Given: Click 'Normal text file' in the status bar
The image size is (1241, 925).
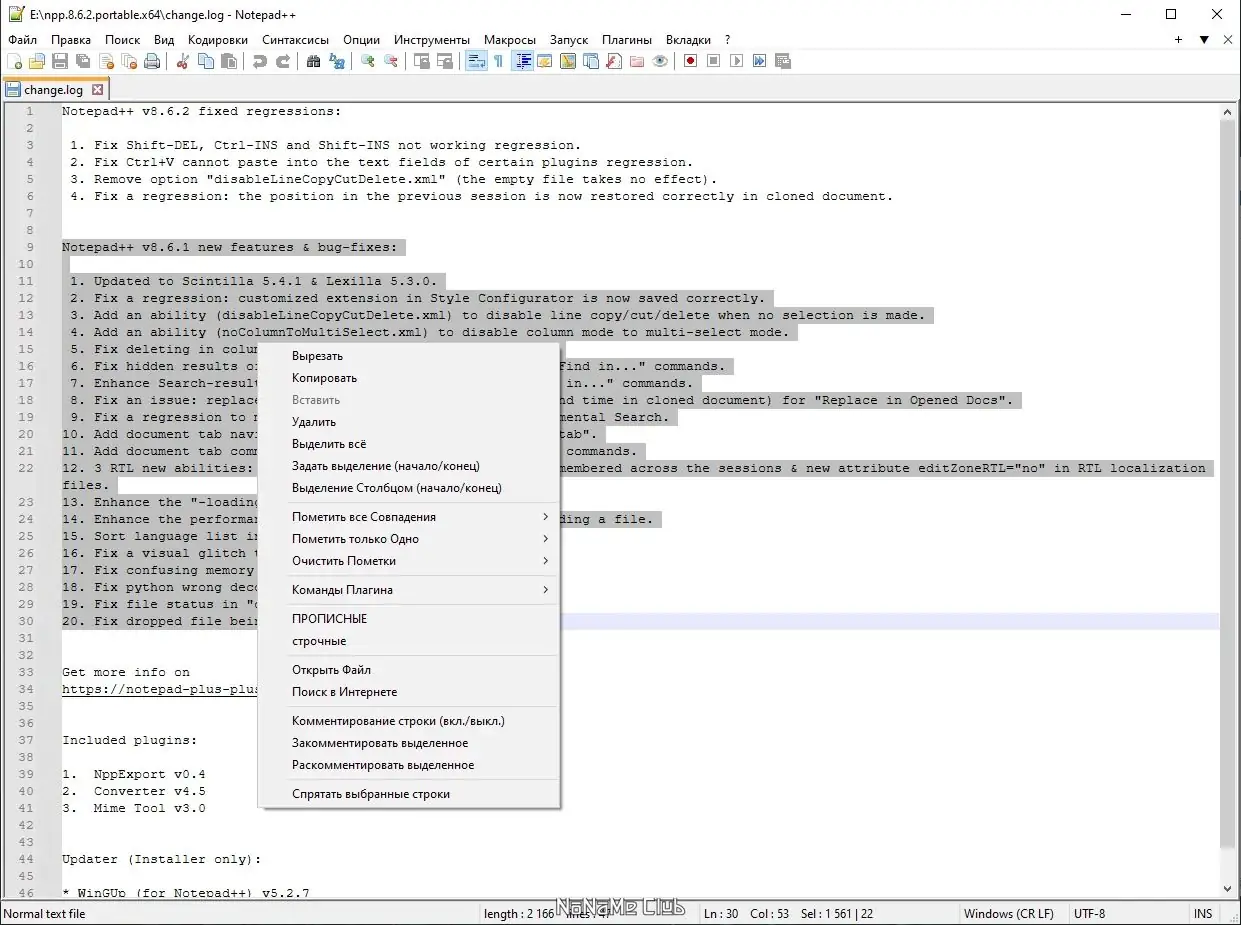Looking at the screenshot, I should [x=45, y=914].
